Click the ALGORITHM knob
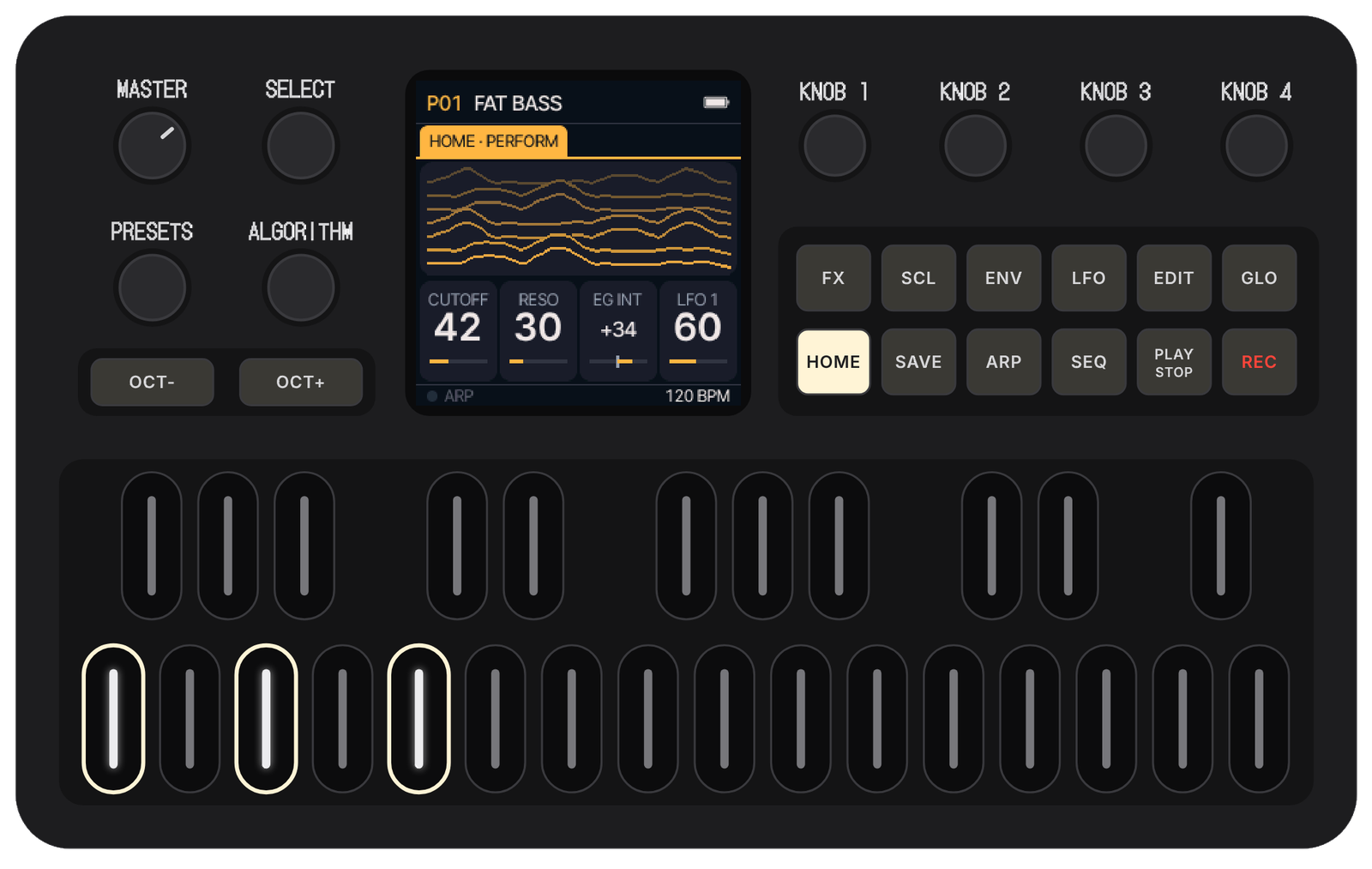This screenshot has width=1372, height=869. (300, 288)
